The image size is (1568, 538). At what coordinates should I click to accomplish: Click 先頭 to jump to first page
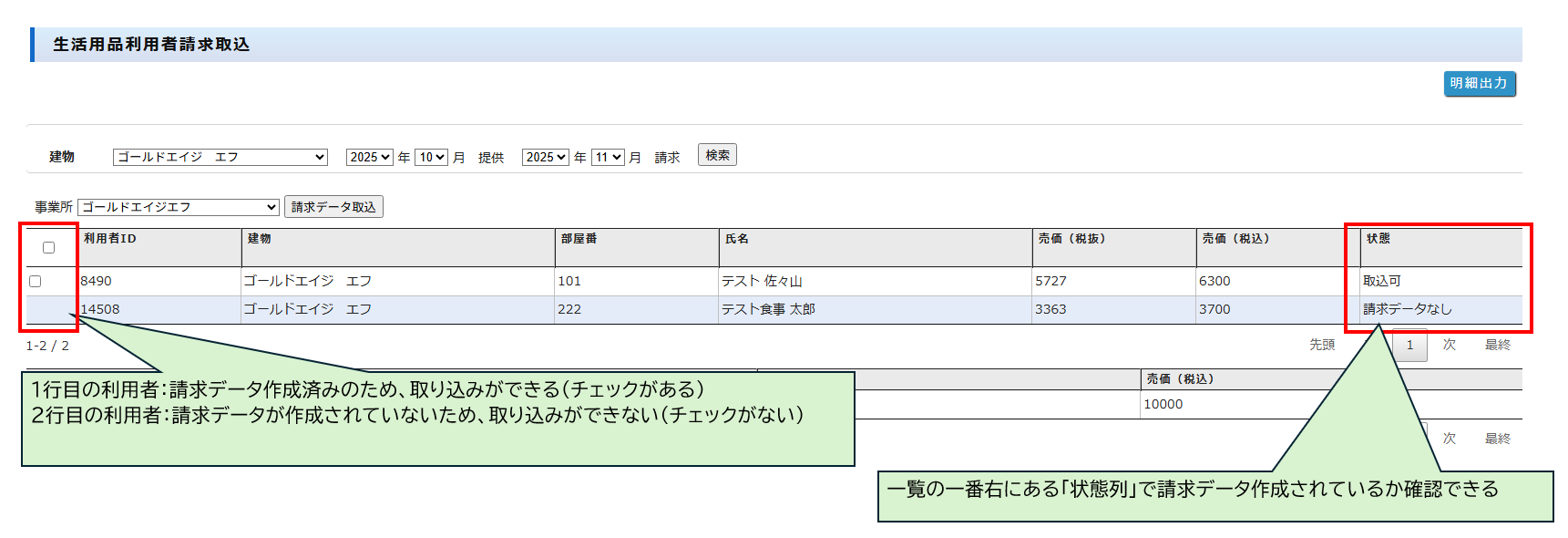click(x=1321, y=345)
